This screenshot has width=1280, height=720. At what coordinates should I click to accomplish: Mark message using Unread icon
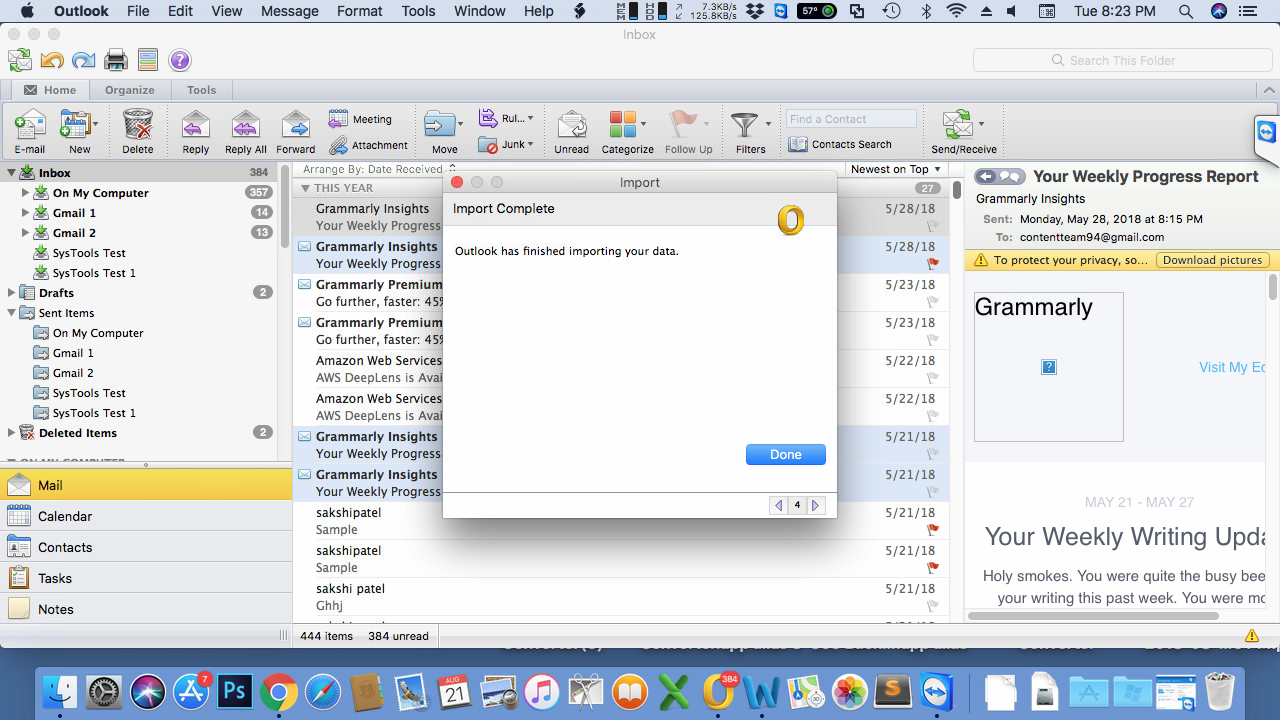pyautogui.click(x=572, y=125)
